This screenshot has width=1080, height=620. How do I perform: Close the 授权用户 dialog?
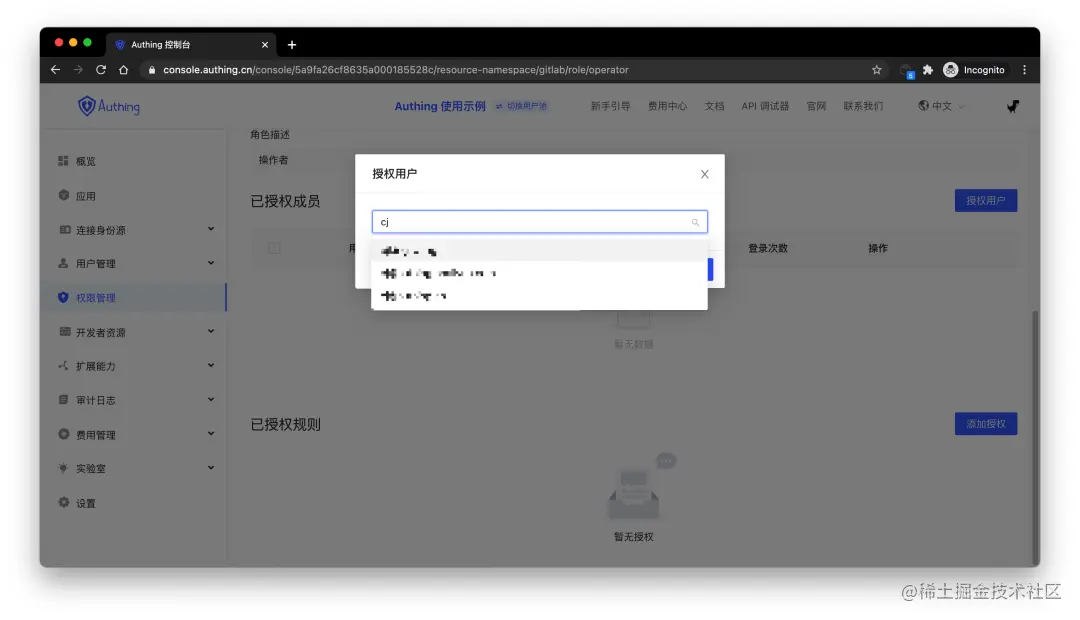(705, 174)
